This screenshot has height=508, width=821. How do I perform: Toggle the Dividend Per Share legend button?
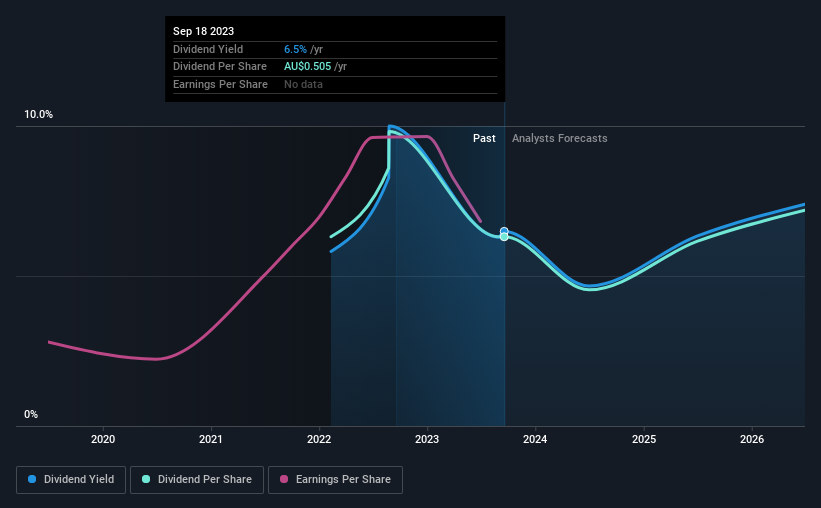197,480
